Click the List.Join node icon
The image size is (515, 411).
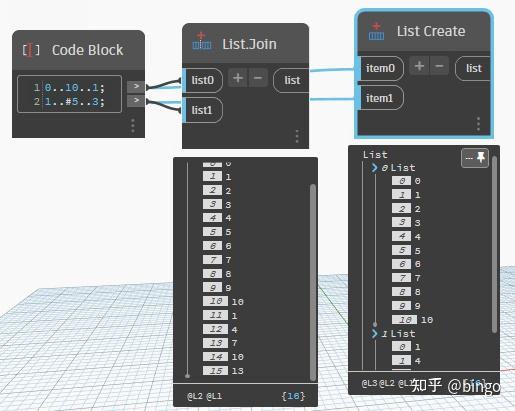coord(202,41)
